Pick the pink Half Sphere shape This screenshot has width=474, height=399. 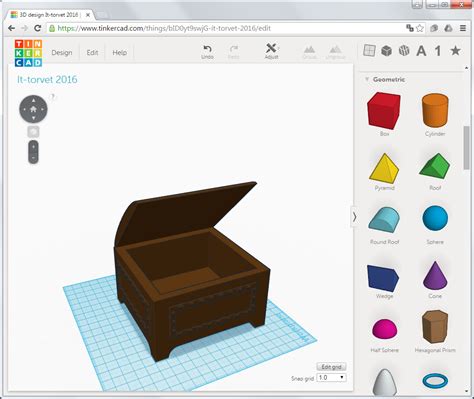pyautogui.click(x=384, y=328)
